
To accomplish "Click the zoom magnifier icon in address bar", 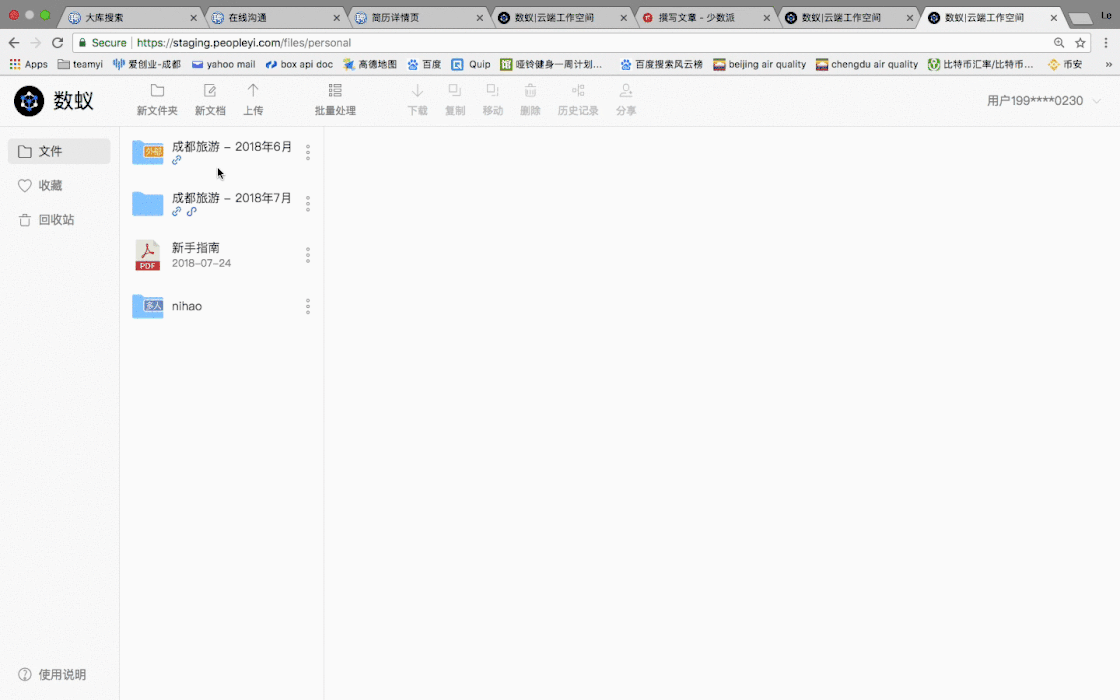I will coord(1059,43).
